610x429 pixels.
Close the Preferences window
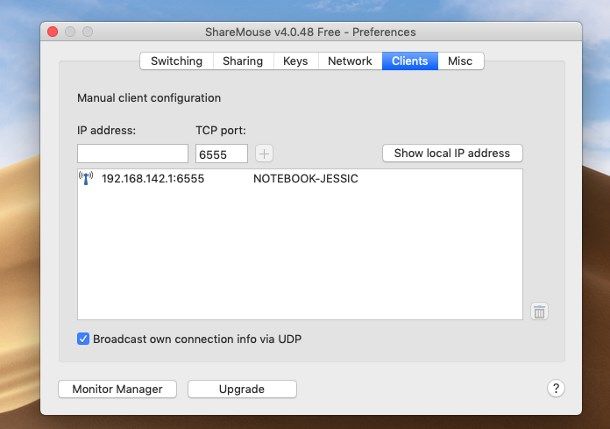53,32
